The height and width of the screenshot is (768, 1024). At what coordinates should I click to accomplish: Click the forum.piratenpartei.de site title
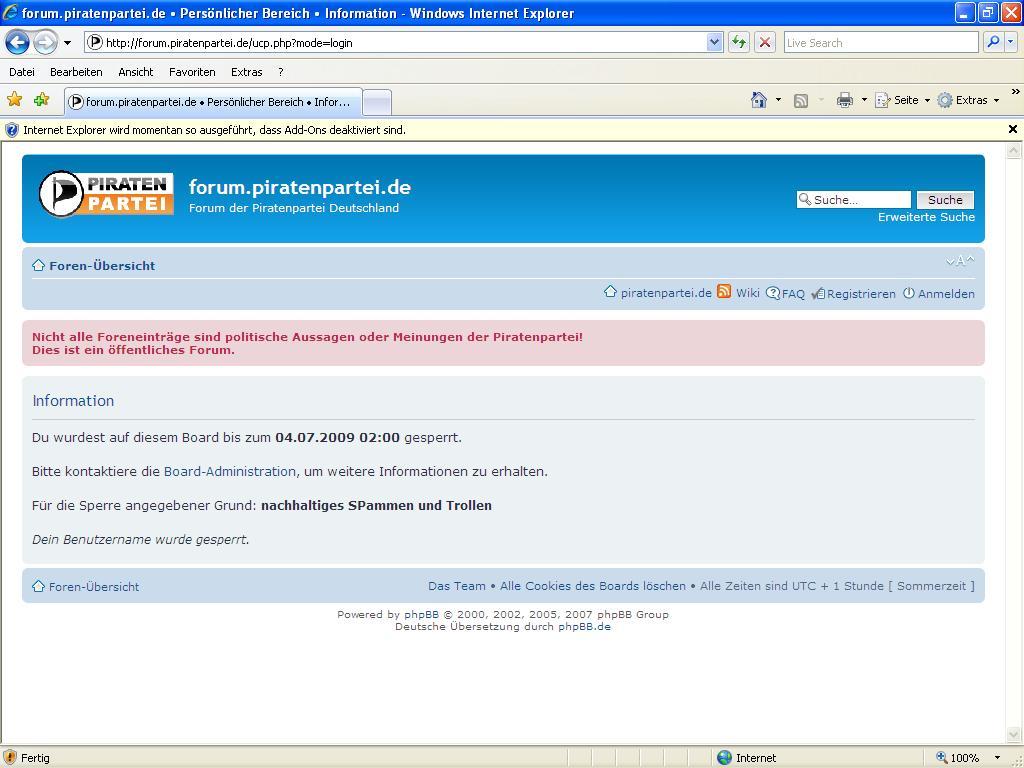[300, 187]
